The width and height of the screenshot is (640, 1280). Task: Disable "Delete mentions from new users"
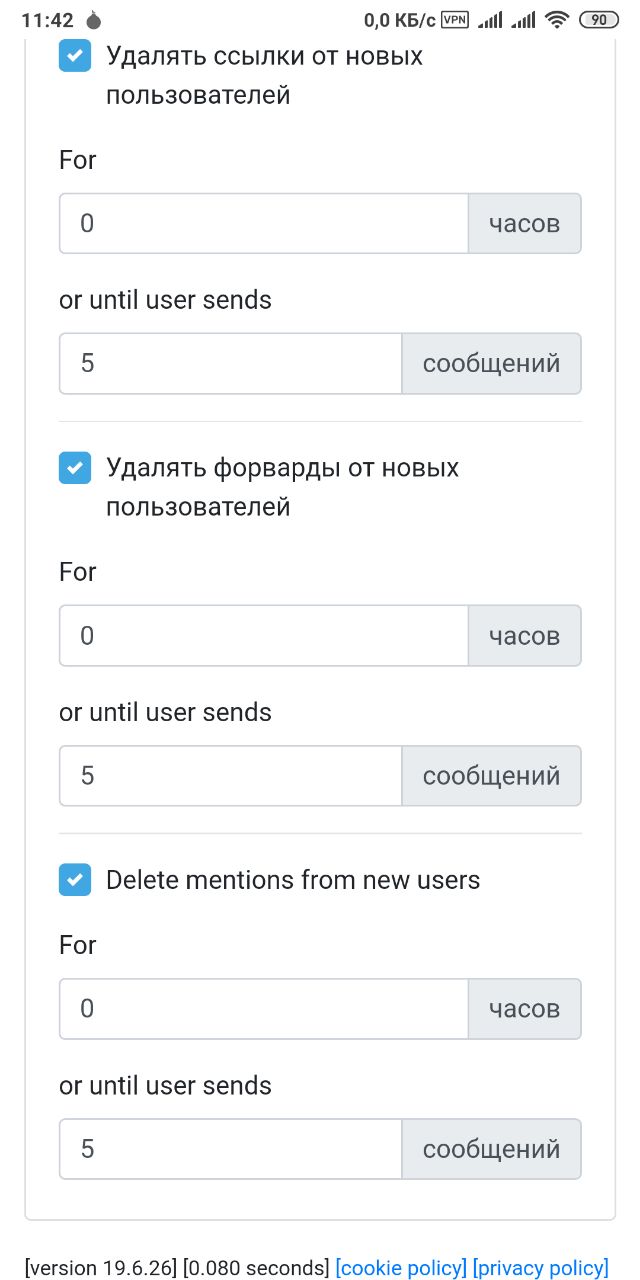pyautogui.click(x=75, y=880)
